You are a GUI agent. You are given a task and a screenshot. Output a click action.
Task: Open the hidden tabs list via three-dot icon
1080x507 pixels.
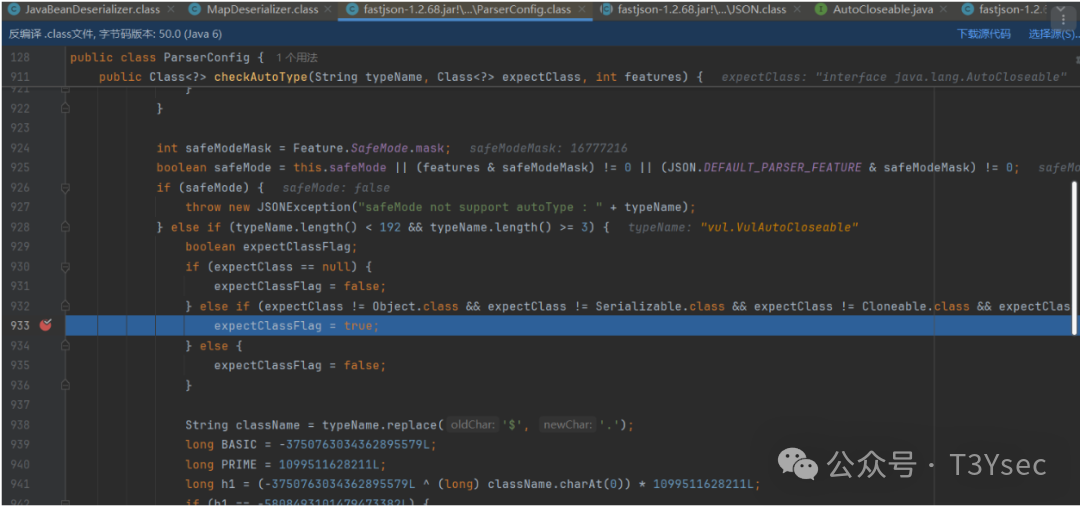click(x=1065, y=19)
